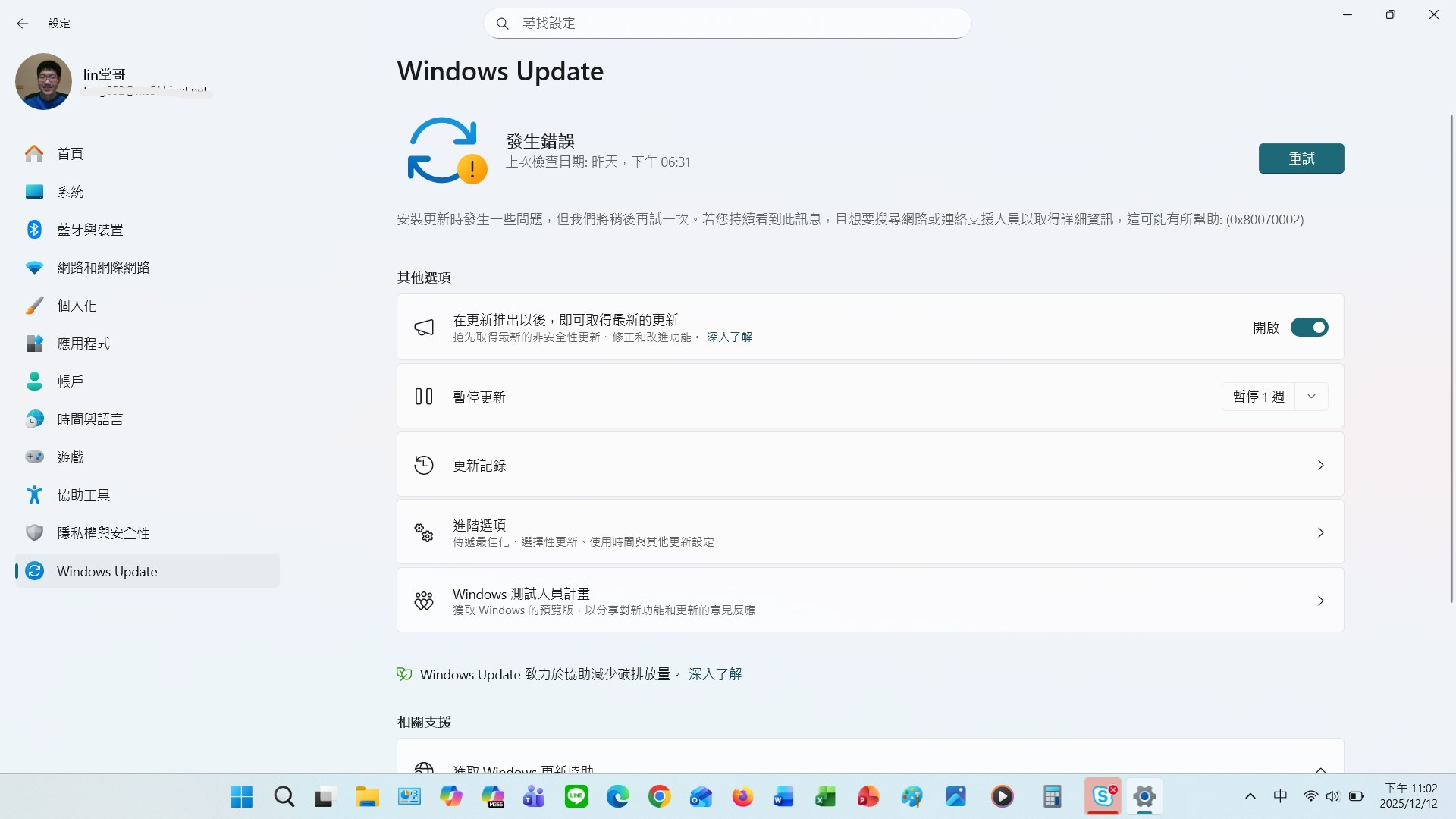Open 藍牙與裝置 settings from sidebar

point(91,229)
